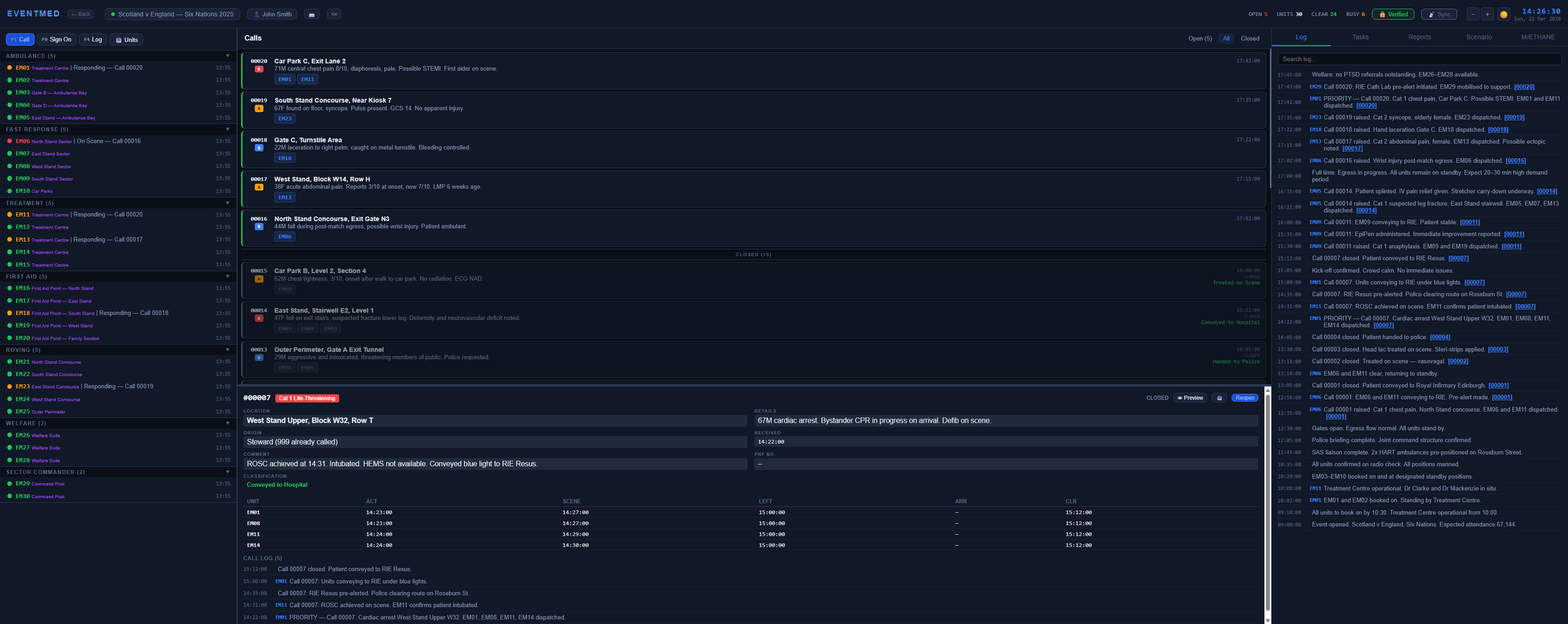Open the Units panel

[x=126, y=39]
